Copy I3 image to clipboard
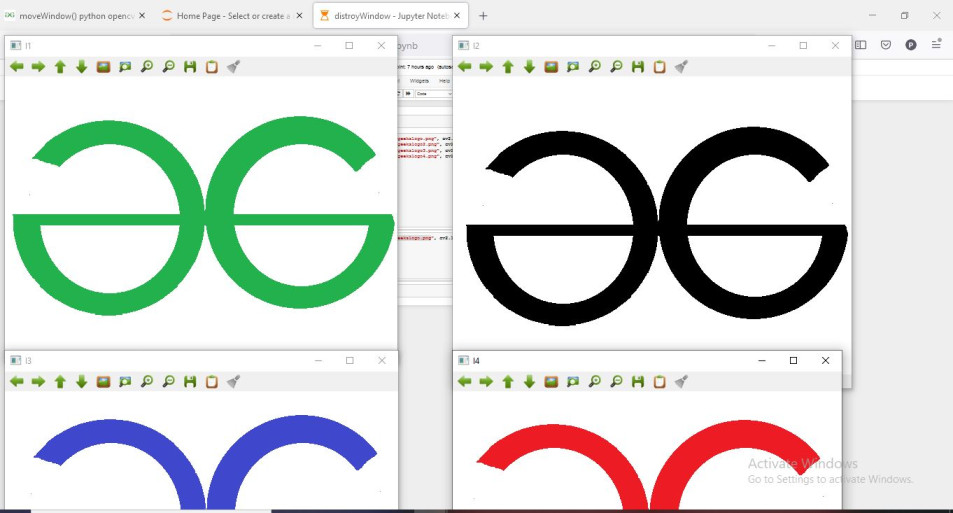 click(212, 382)
